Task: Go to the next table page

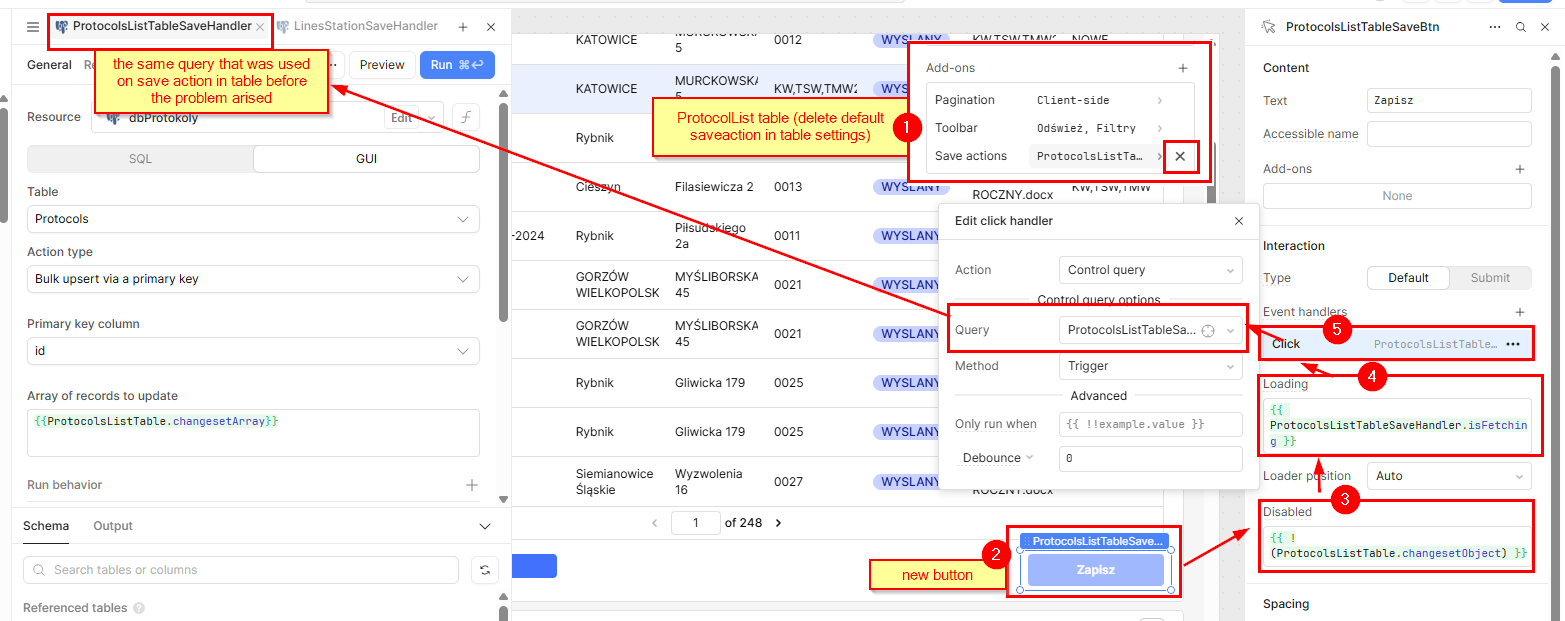Action: click(x=778, y=523)
